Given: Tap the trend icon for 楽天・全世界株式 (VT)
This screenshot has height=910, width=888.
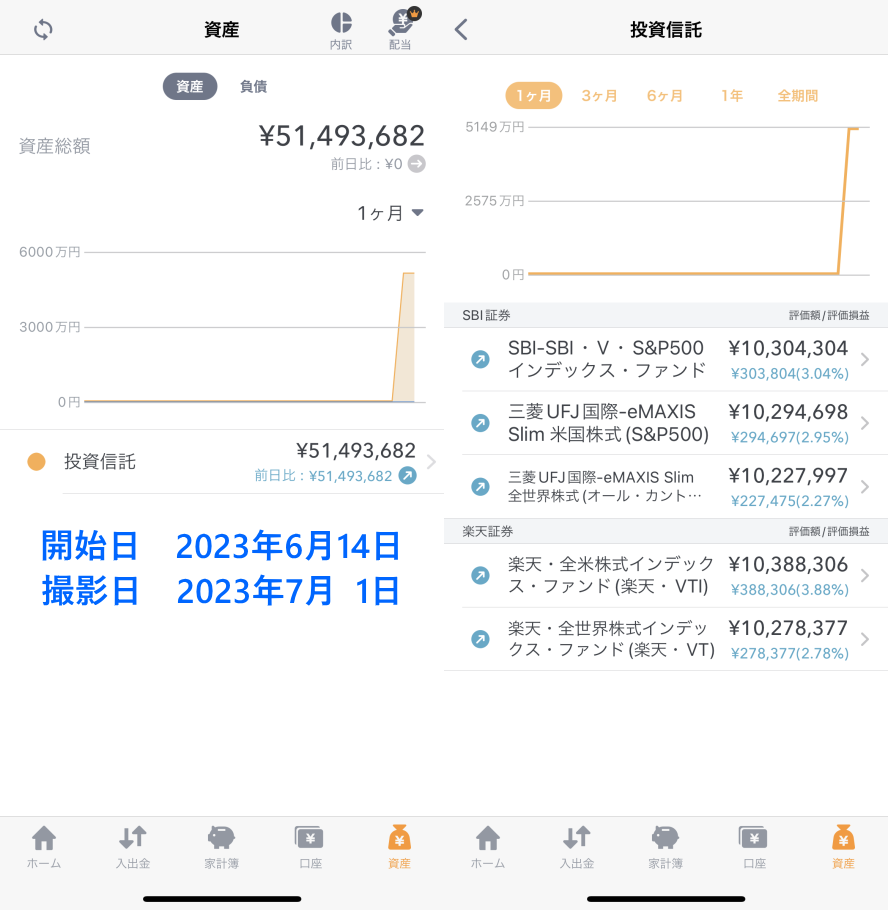Looking at the screenshot, I should click(x=480, y=639).
